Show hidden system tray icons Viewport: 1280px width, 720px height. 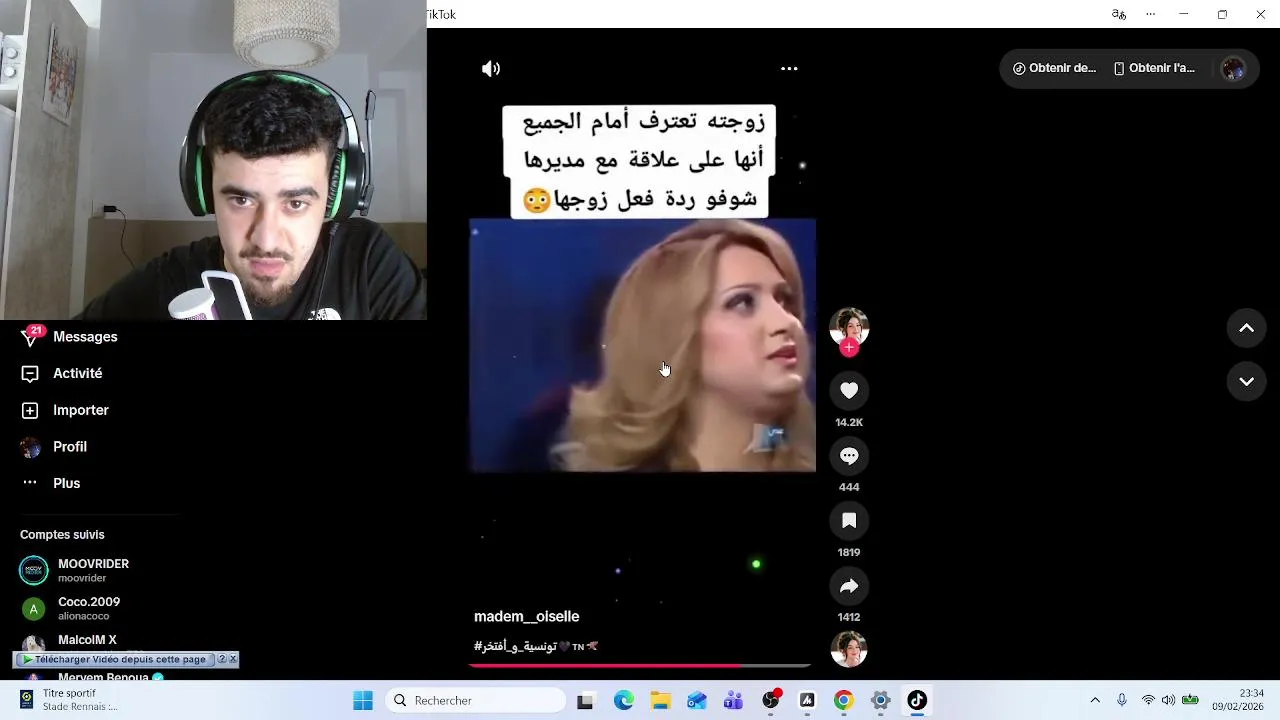1095,701
